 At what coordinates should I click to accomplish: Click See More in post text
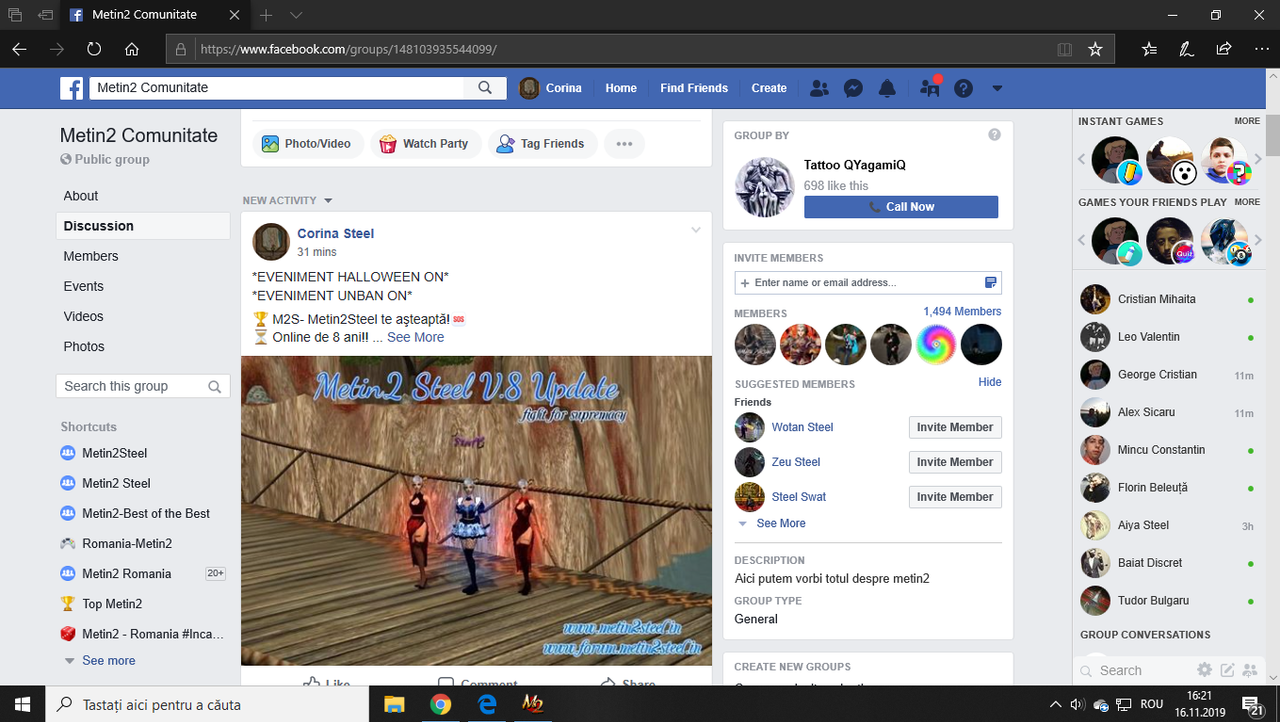[x=415, y=337]
